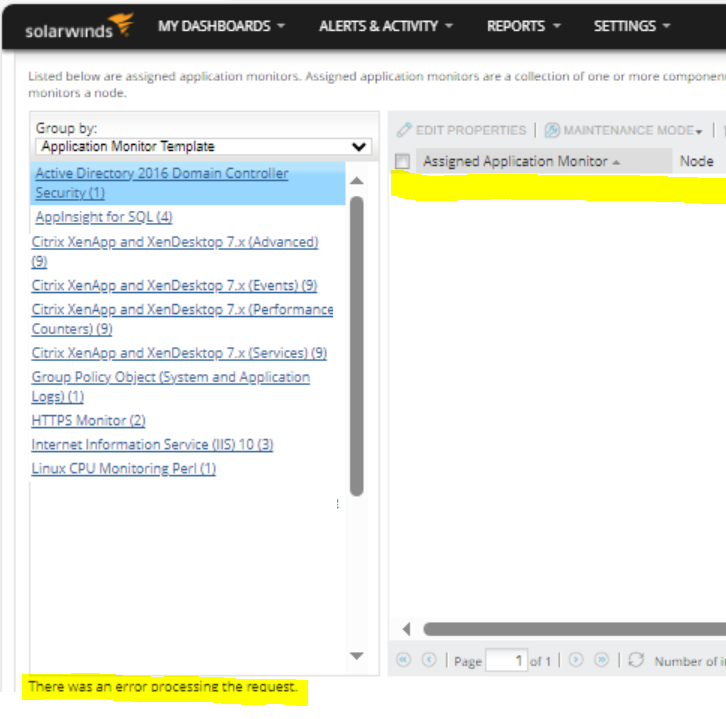Open the Settings menu
The width and height of the screenshot is (726, 719).
(632, 26)
